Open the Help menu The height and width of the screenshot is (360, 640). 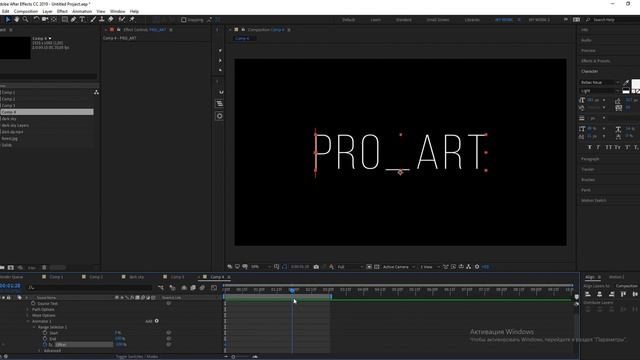click(134, 11)
